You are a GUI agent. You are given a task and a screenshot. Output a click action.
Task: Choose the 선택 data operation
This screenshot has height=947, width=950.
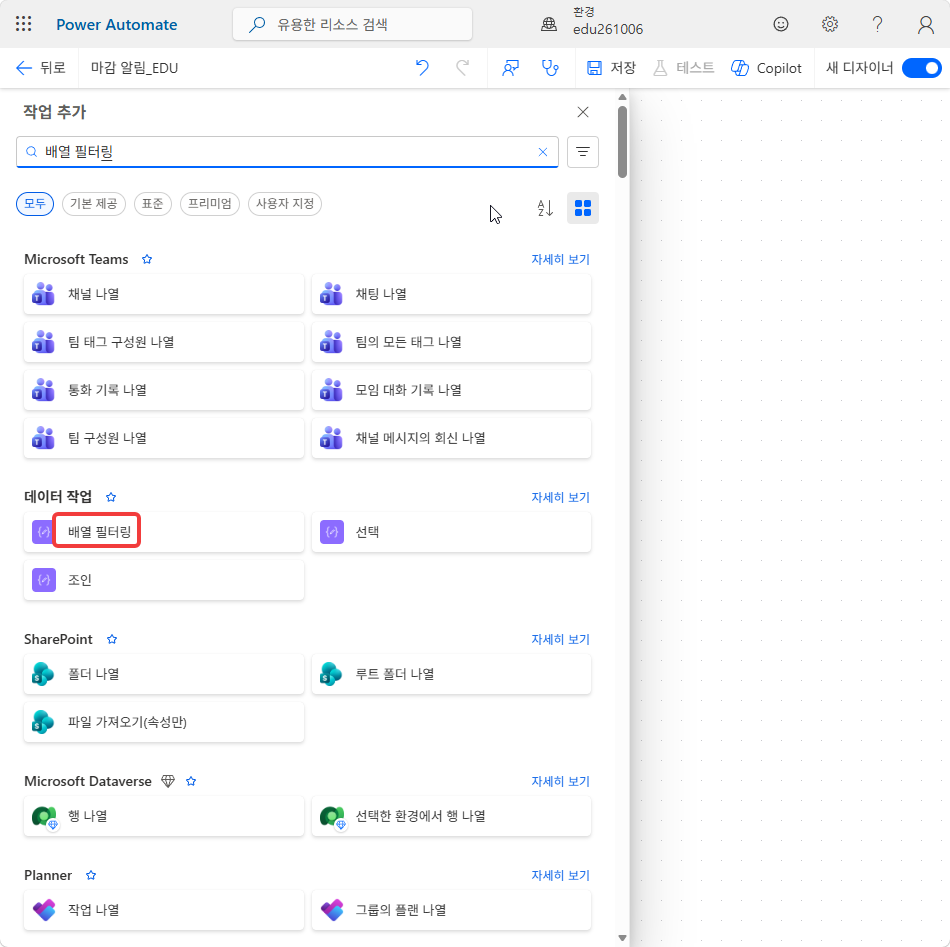(451, 532)
